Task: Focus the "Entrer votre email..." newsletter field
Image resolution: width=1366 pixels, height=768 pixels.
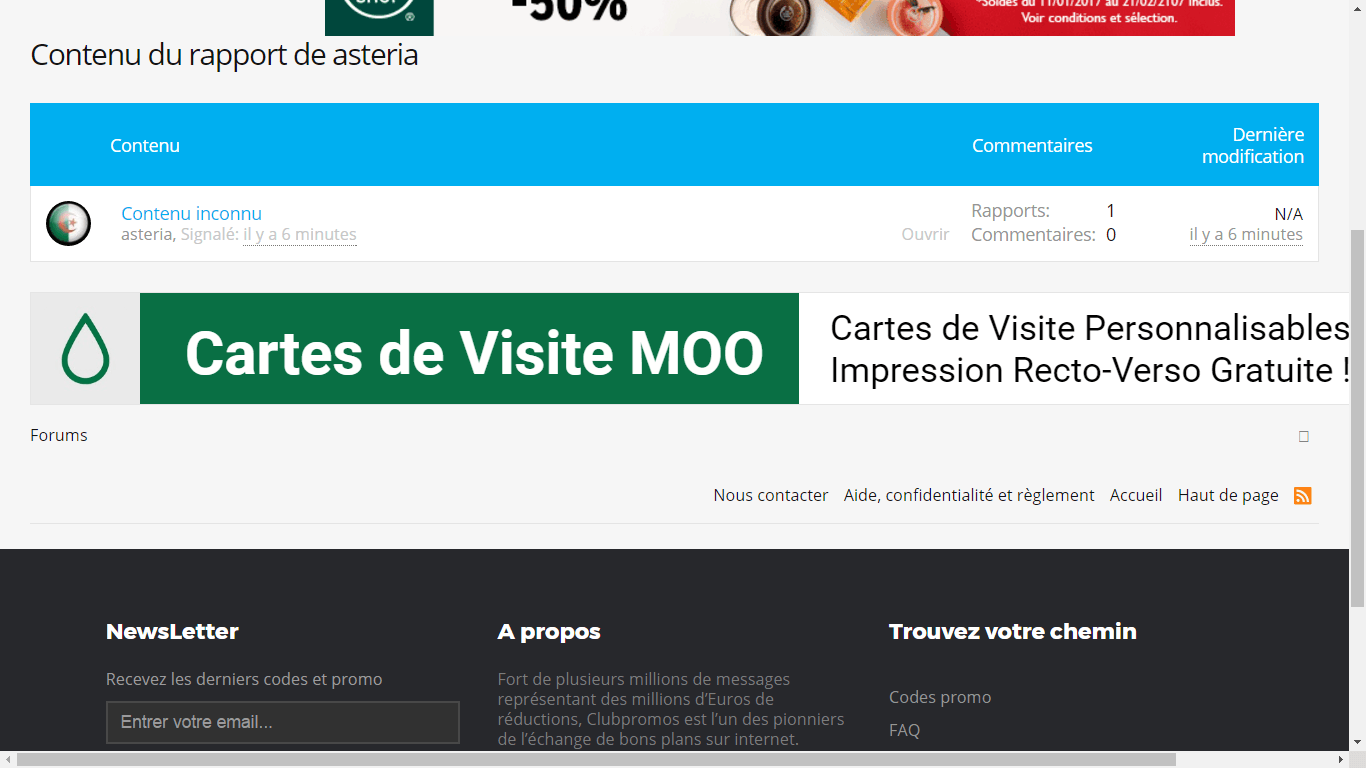Action: 282,722
